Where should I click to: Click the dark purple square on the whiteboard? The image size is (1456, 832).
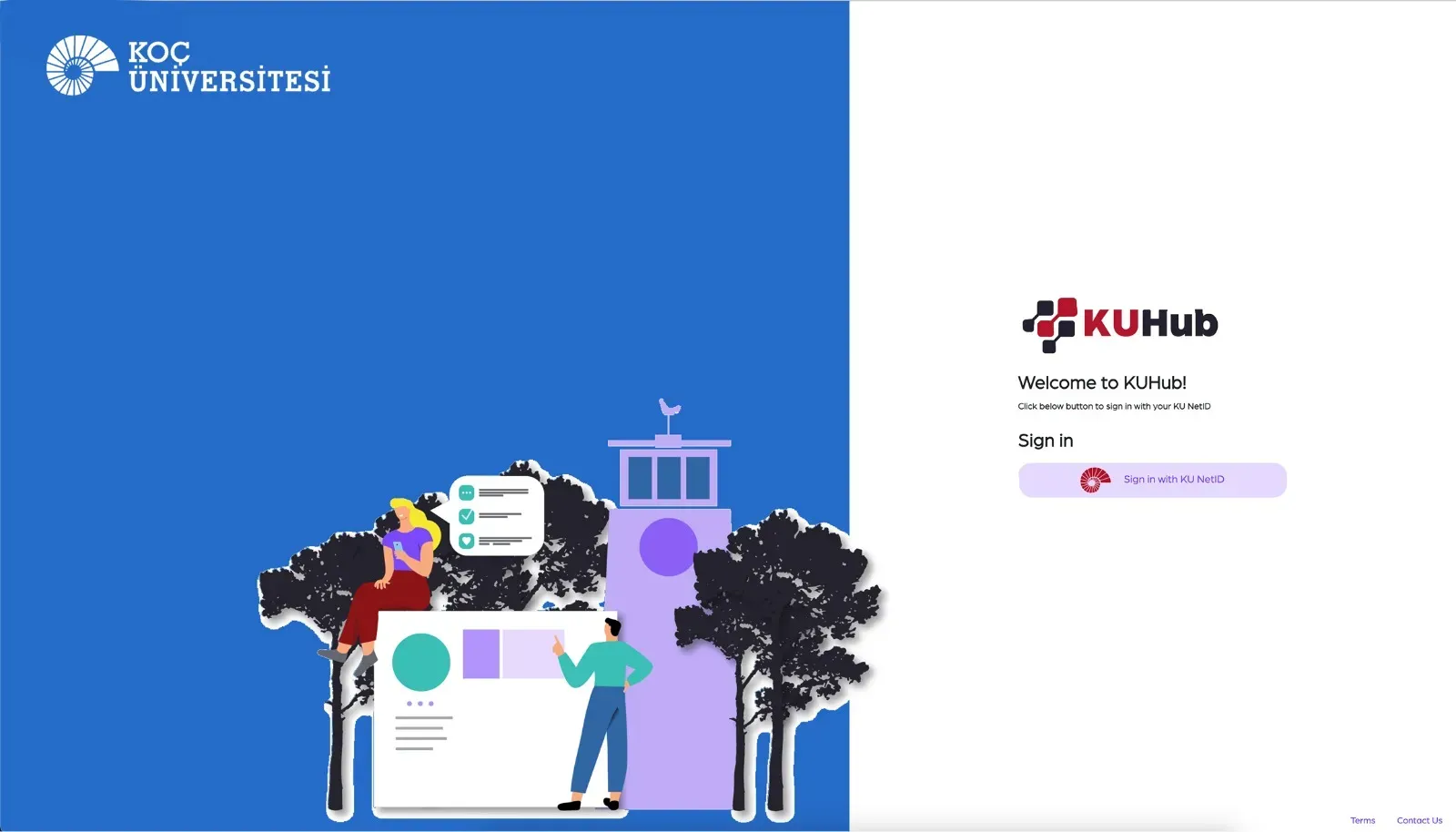click(480, 654)
